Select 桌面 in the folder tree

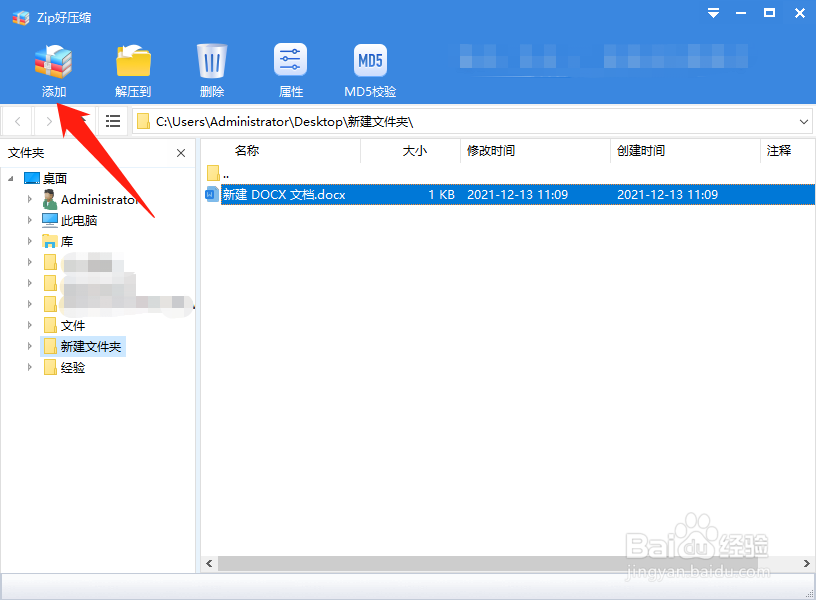[x=55, y=178]
